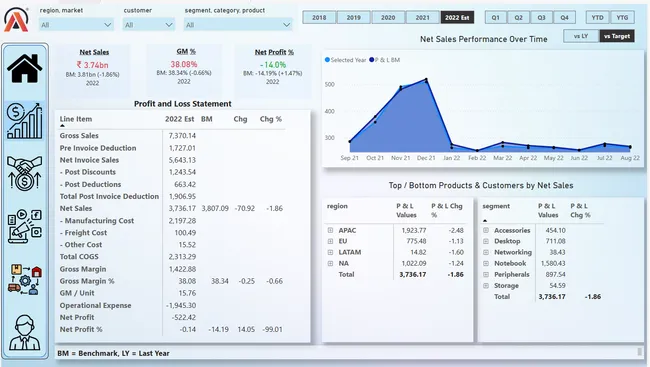This screenshot has width=650, height=367.
Task: Switch to YTD view
Action: [x=597, y=17]
